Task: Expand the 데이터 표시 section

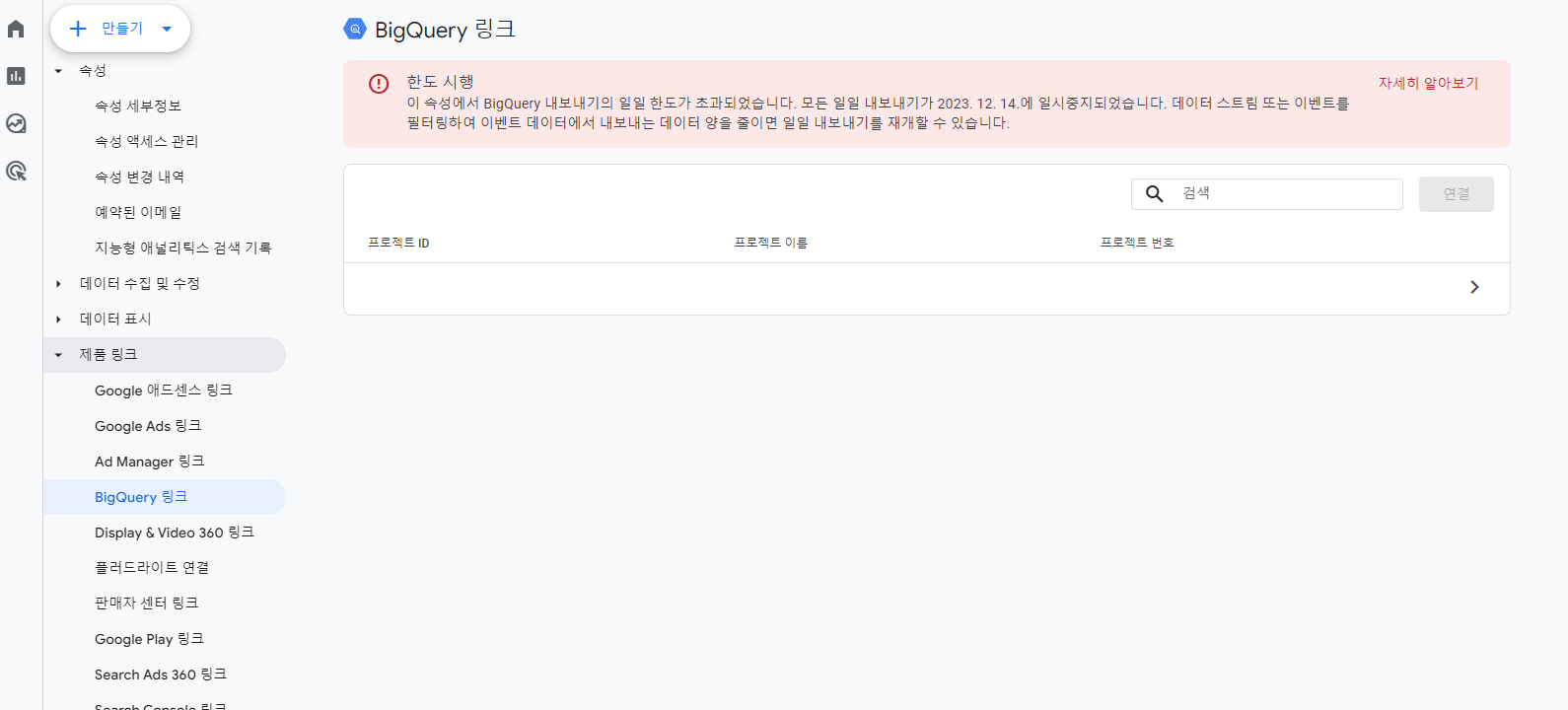Action: pos(58,319)
